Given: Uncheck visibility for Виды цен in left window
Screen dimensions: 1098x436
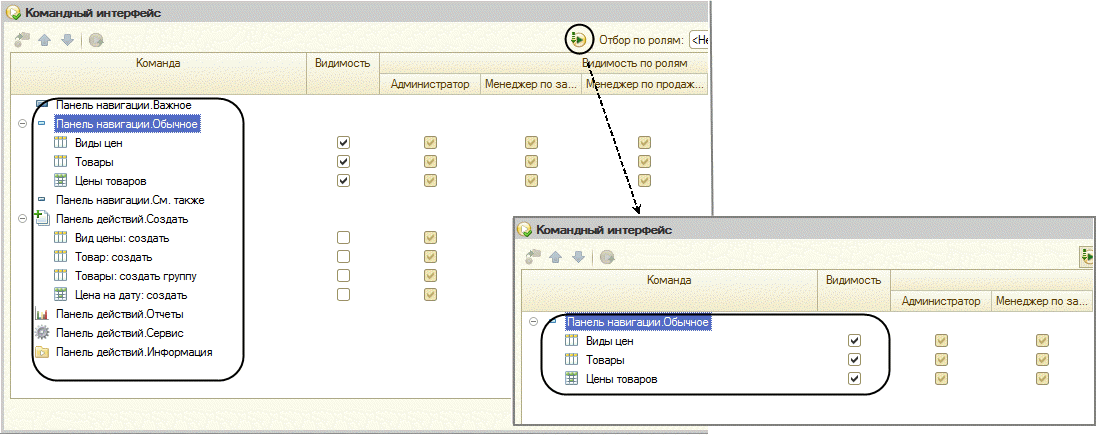Looking at the screenshot, I should pyautogui.click(x=343, y=143).
